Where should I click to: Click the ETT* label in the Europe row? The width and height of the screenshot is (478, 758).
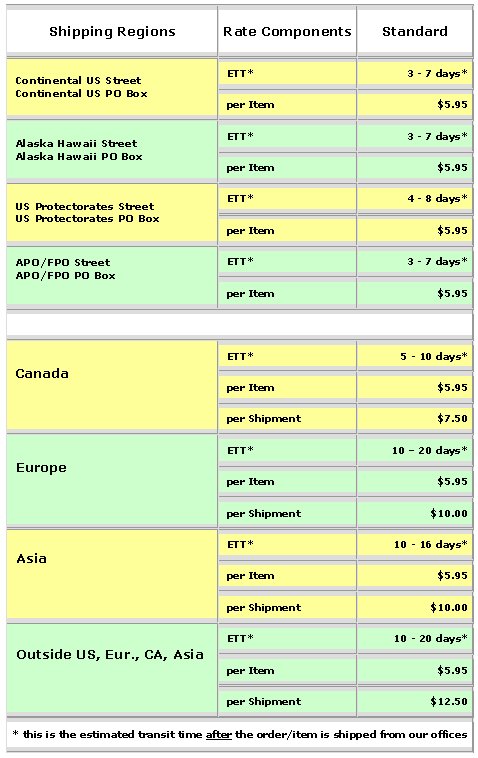[x=240, y=451]
